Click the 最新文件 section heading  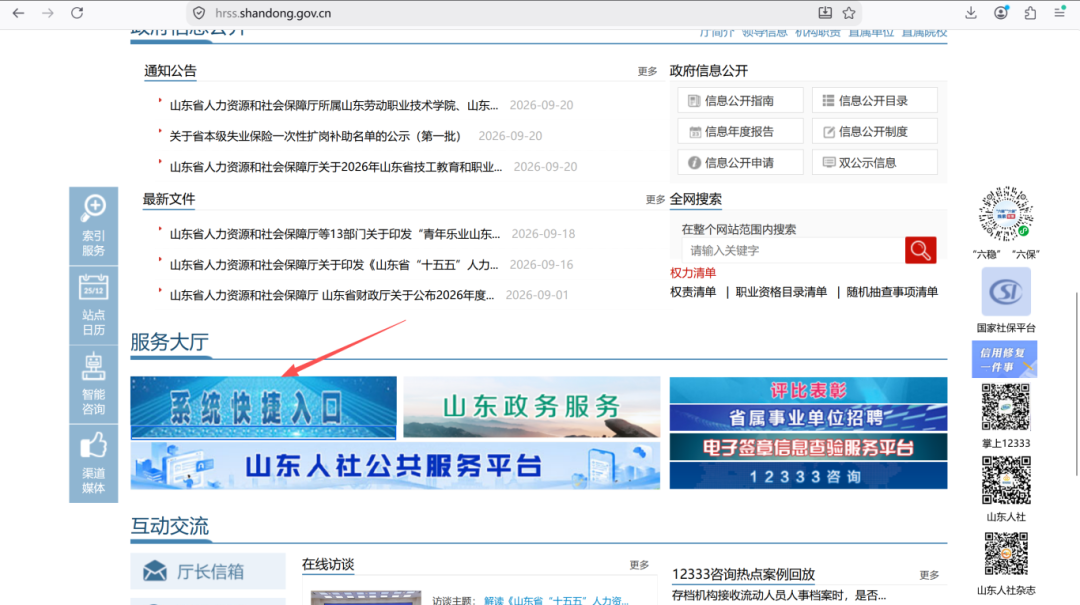pos(169,199)
